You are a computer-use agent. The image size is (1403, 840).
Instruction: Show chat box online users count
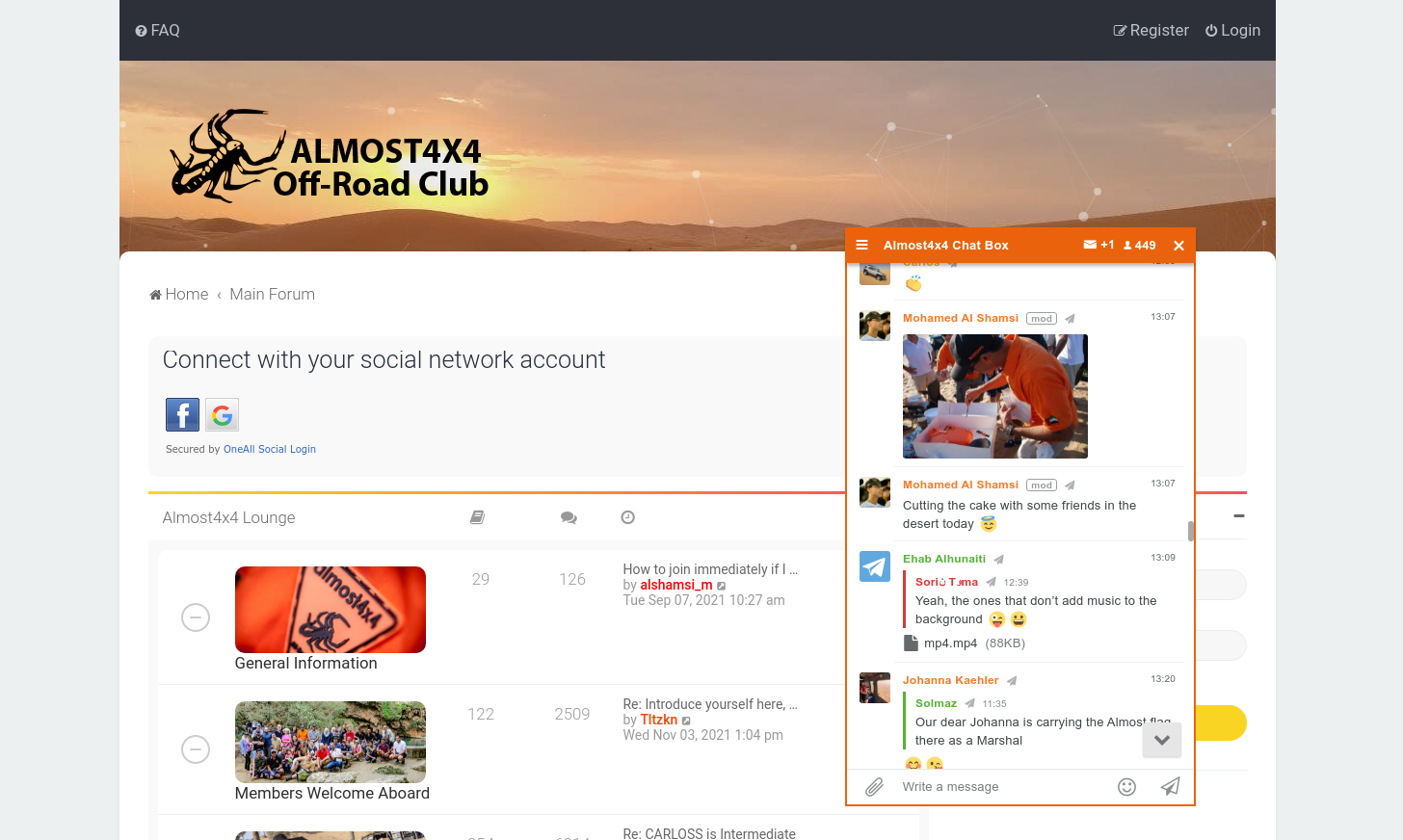coord(1139,245)
